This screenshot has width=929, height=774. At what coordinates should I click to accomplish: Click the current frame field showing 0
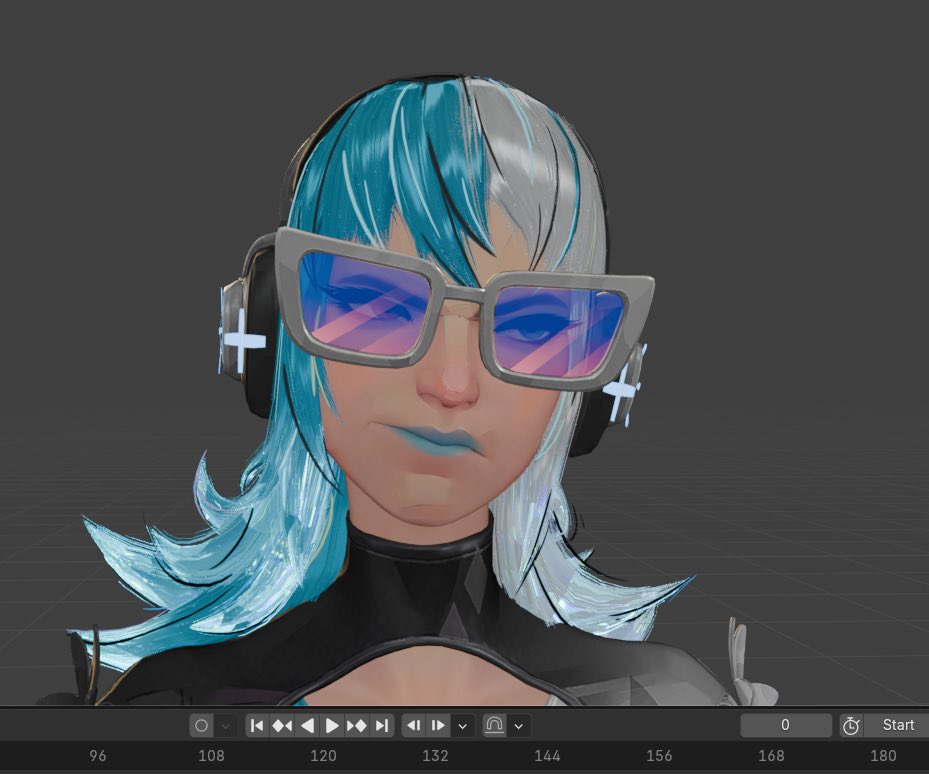[x=786, y=725]
